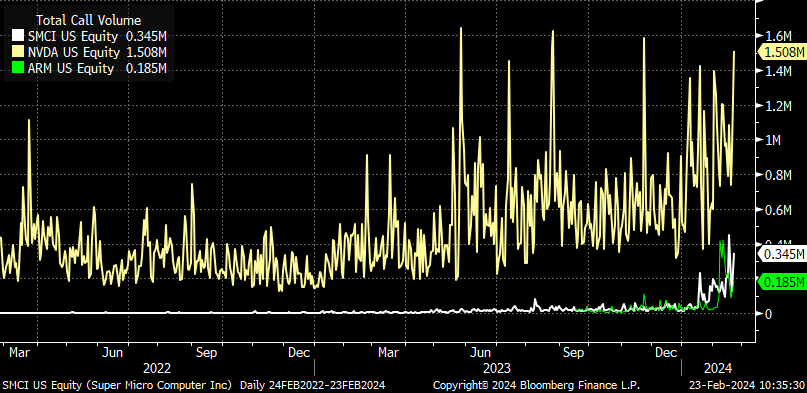Click the 2024 year label on x-axis
The height and width of the screenshot is (393, 807).
point(718,368)
